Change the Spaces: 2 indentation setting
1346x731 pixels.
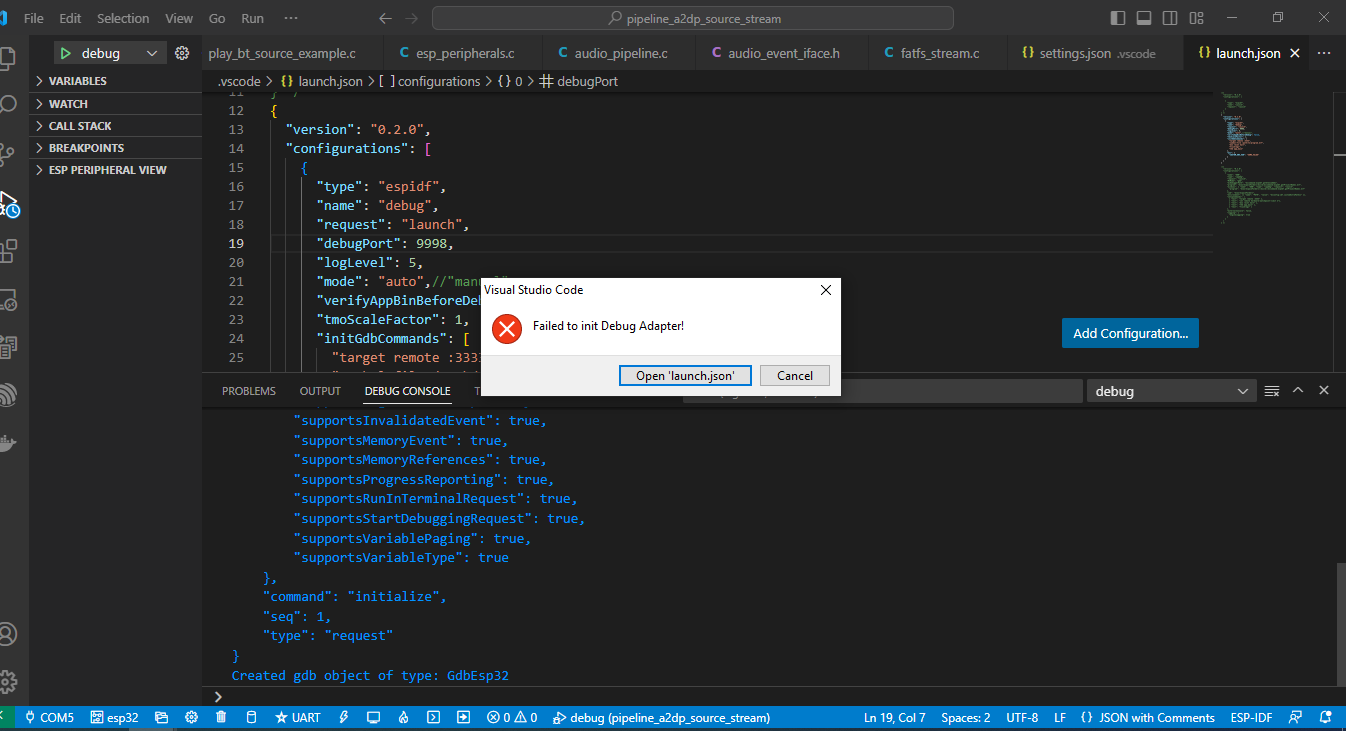pos(966,718)
